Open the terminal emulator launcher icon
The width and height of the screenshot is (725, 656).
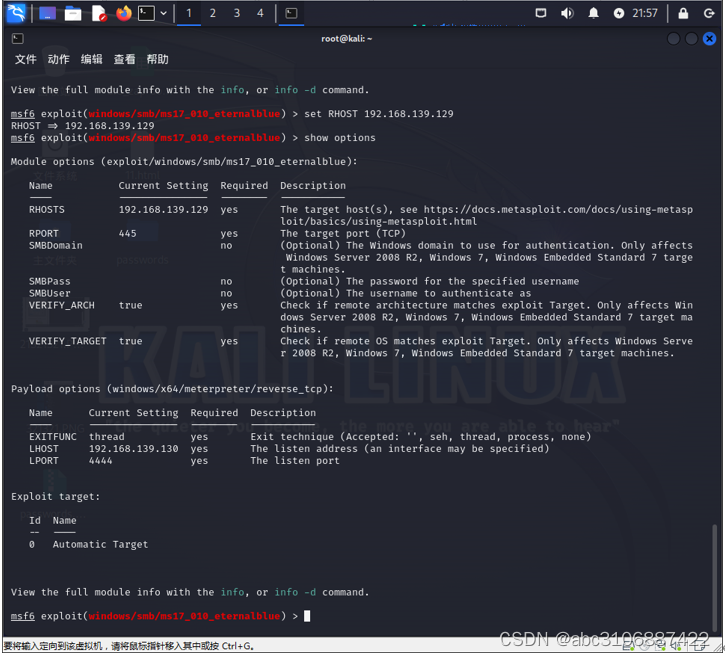[x=146, y=13]
